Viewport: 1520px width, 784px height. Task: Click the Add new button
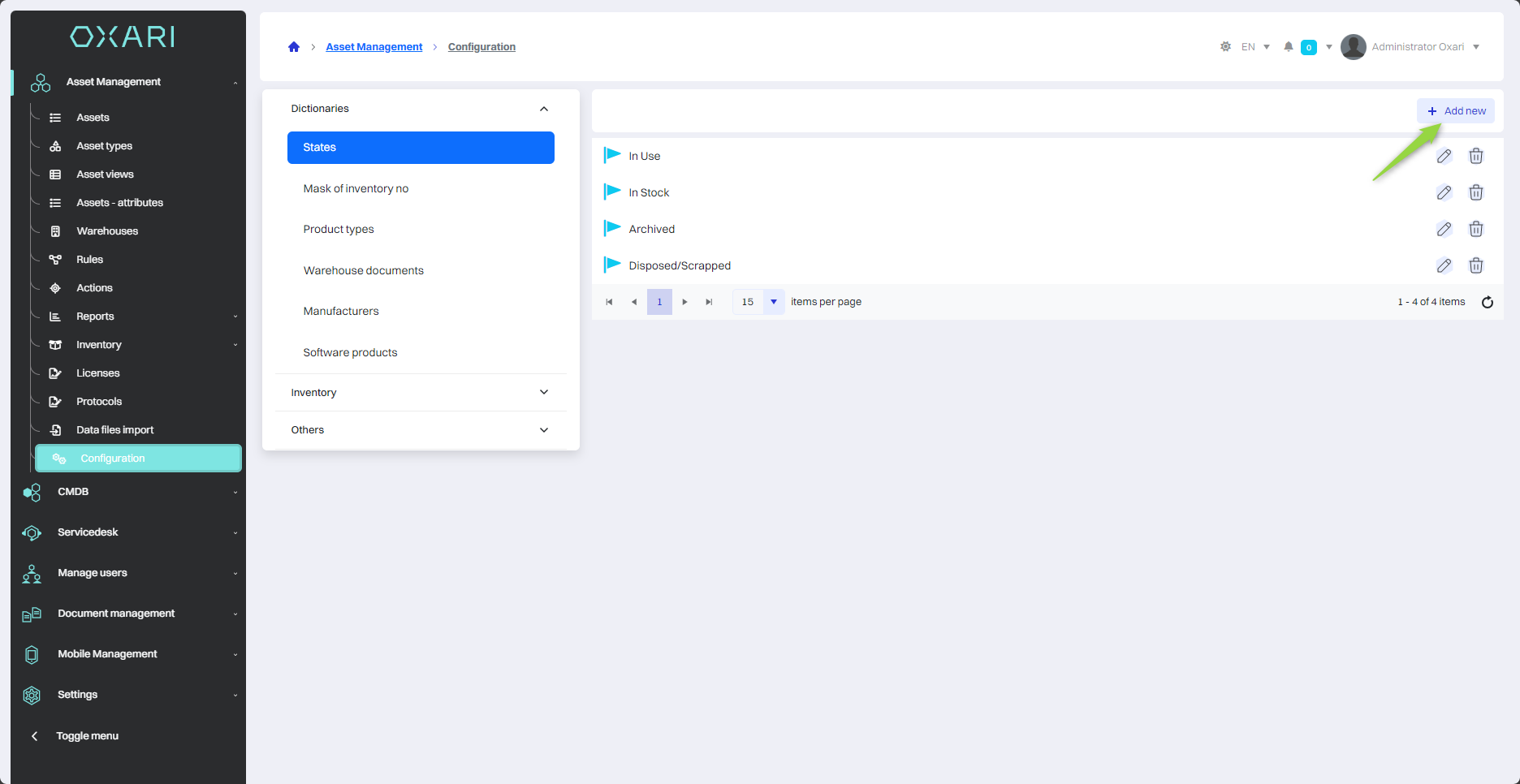[x=1456, y=111]
